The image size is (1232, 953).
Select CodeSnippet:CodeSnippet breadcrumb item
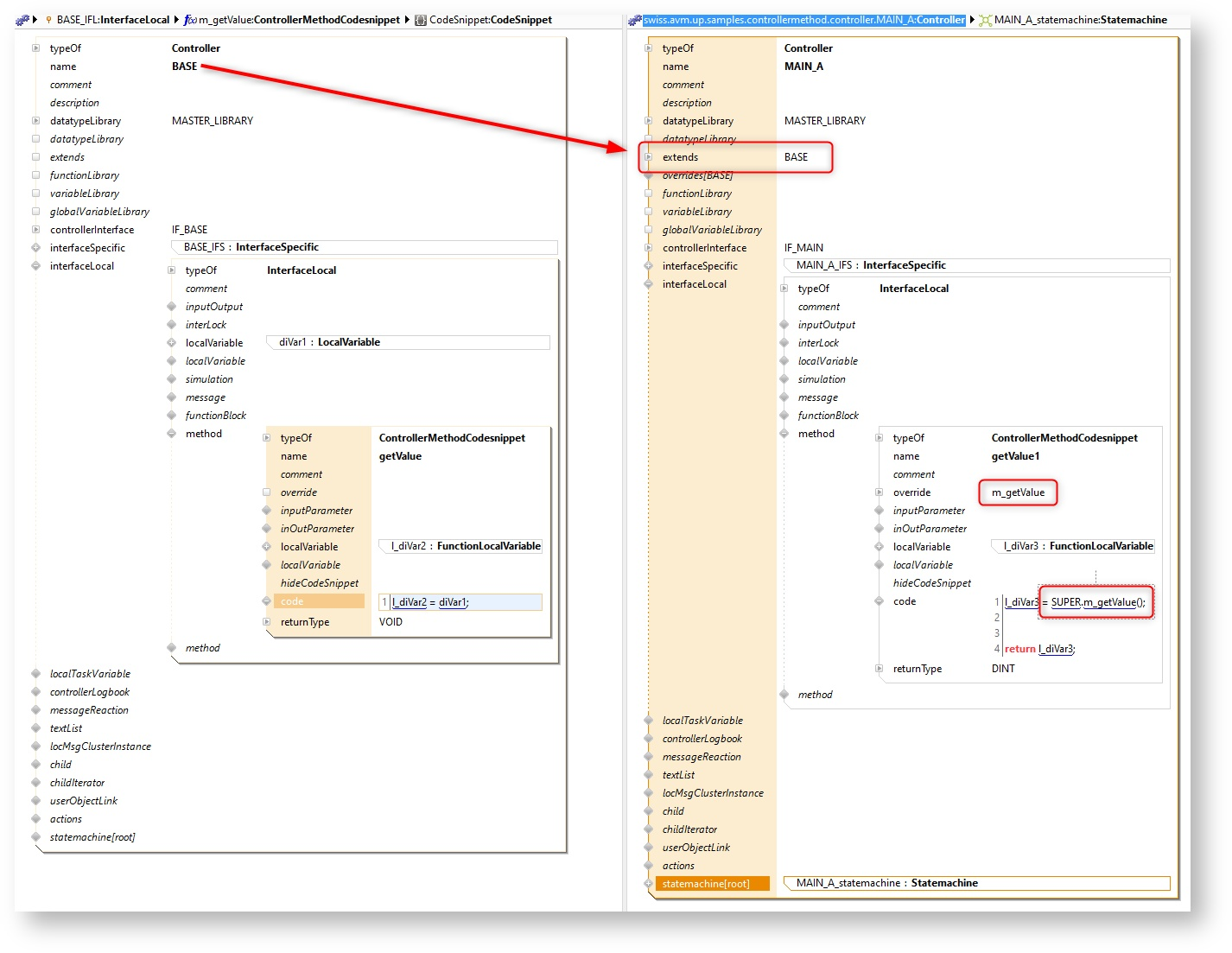click(x=490, y=20)
